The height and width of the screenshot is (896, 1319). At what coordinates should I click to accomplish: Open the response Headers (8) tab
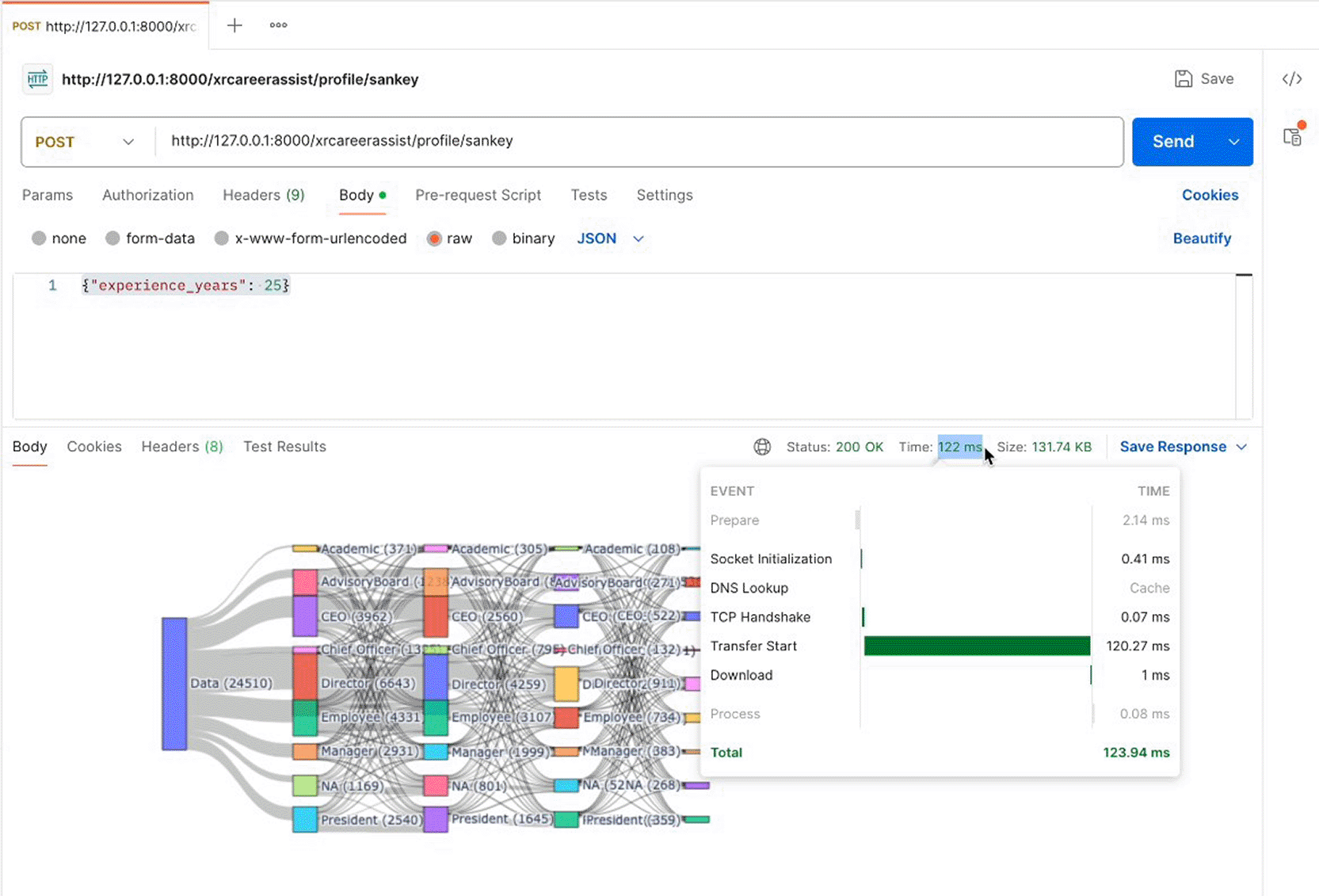[x=182, y=447]
